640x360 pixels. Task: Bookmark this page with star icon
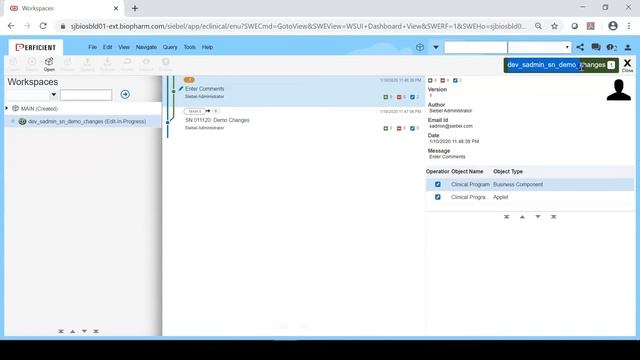[554, 26]
